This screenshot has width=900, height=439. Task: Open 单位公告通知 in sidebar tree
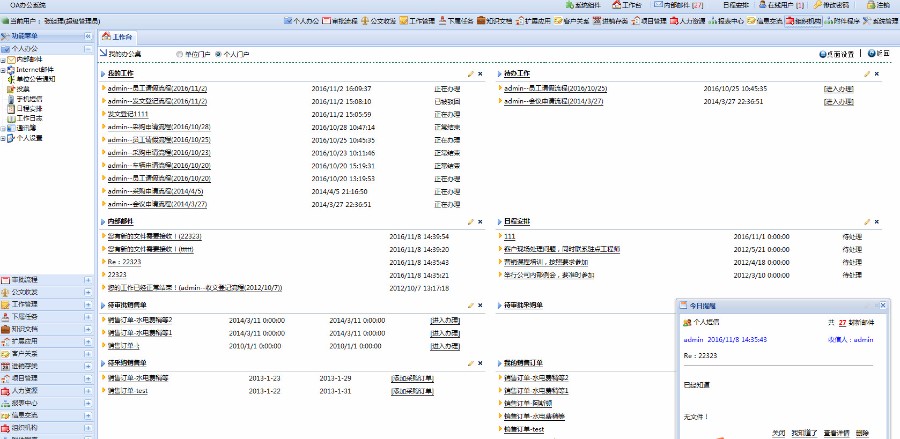tap(36, 79)
